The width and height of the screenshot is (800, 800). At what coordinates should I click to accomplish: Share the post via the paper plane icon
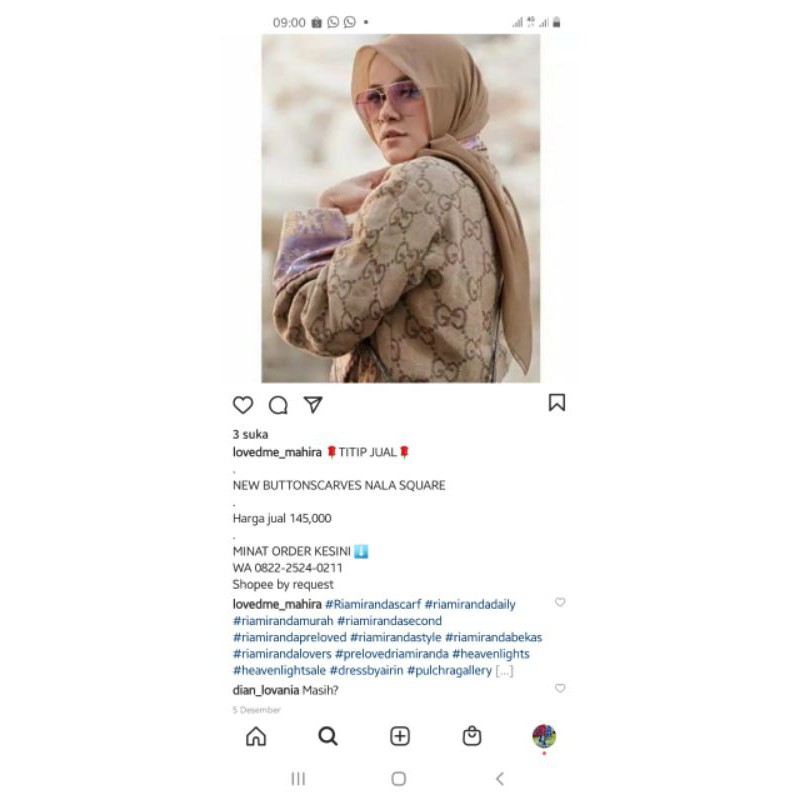pos(313,405)
